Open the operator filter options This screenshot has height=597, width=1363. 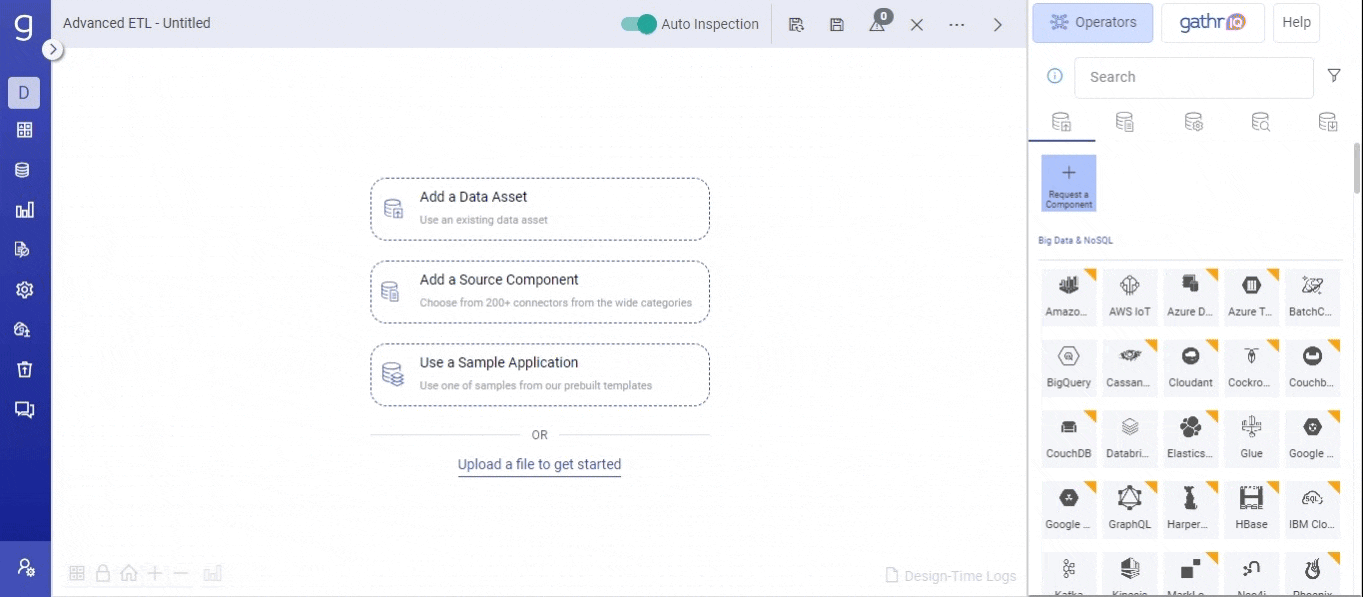1334,75
